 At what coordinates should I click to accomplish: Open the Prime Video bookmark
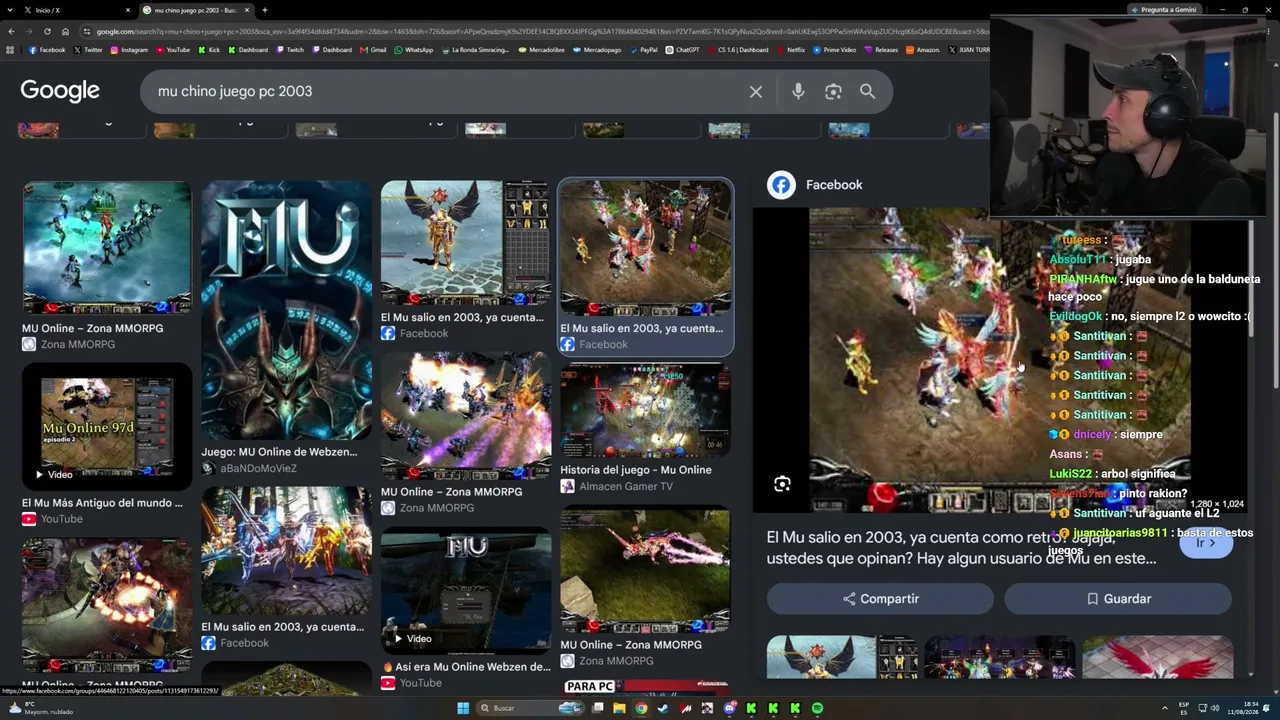835,50
